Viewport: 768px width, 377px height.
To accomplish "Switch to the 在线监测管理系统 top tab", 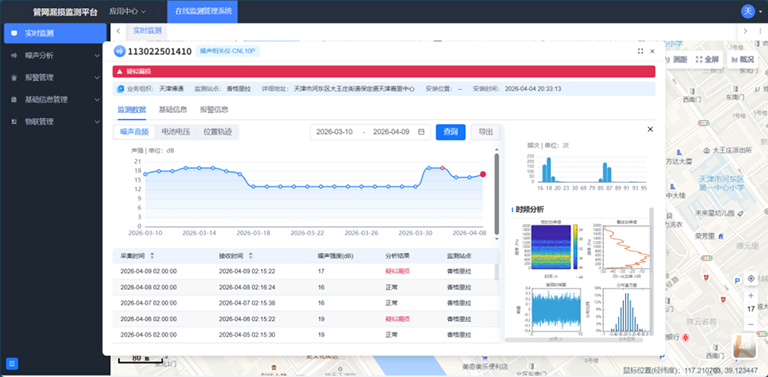I will [x=202, y=11].
